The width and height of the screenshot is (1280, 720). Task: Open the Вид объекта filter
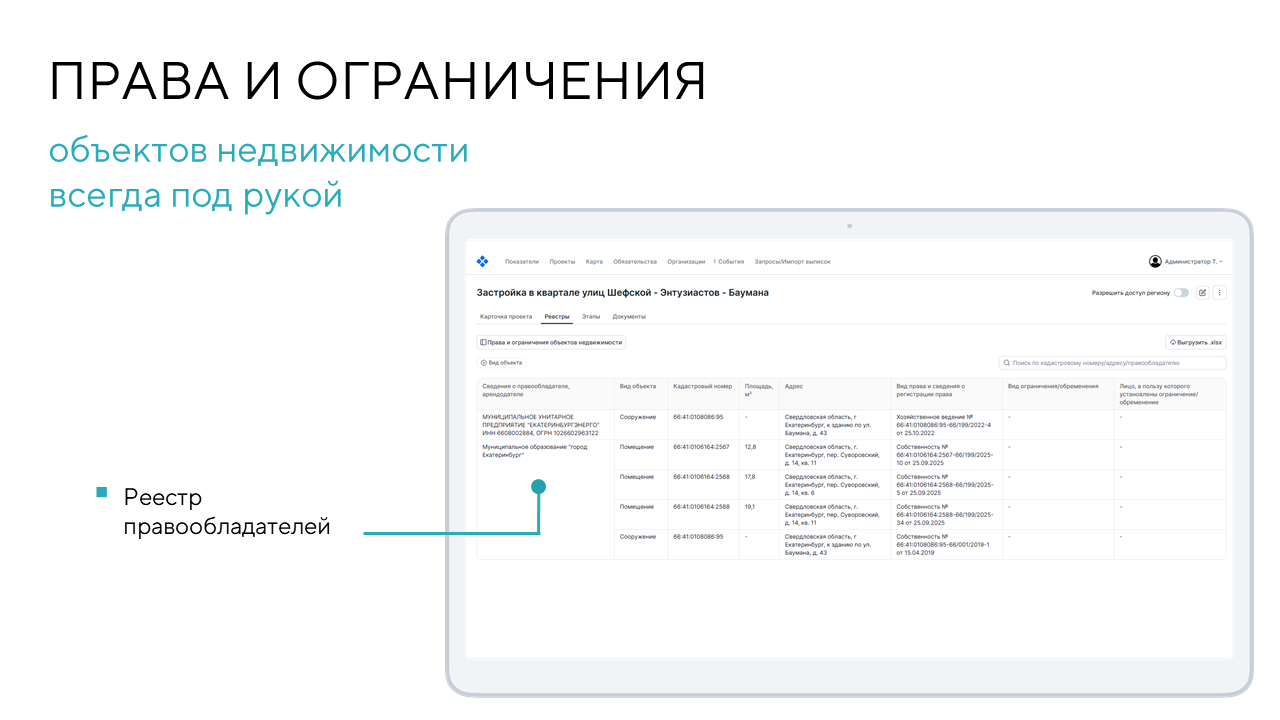click(x=501, y=363)
